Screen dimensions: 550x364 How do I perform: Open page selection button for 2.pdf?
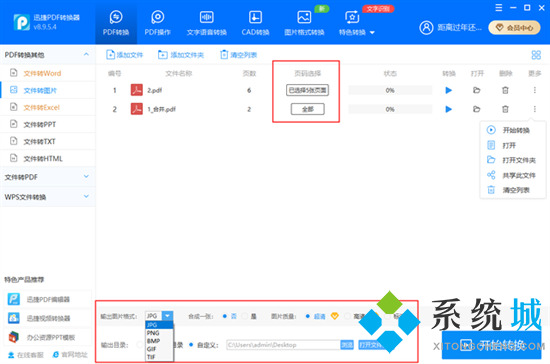pos(308,90)
